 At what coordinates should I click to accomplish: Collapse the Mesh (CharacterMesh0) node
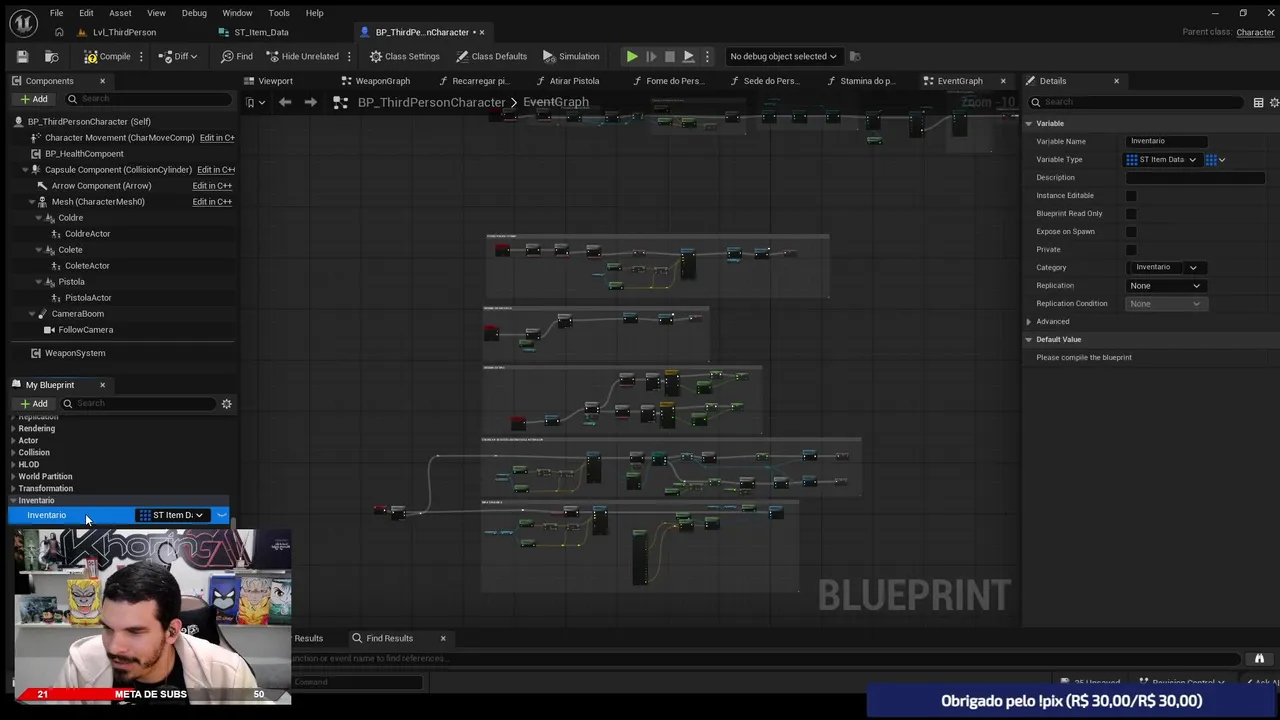pos(31,202)
